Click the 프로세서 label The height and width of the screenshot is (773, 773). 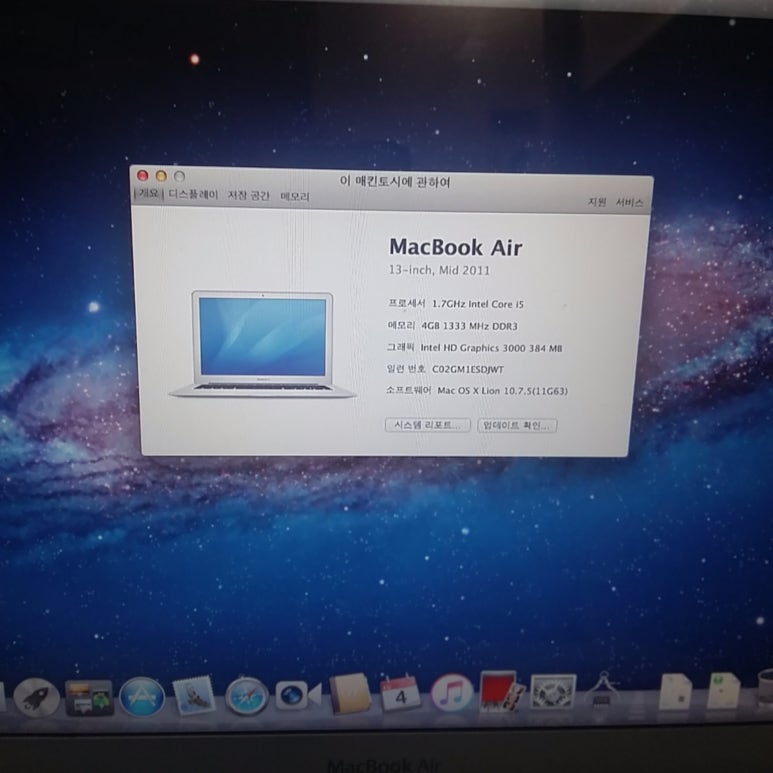tap(406, 303)
